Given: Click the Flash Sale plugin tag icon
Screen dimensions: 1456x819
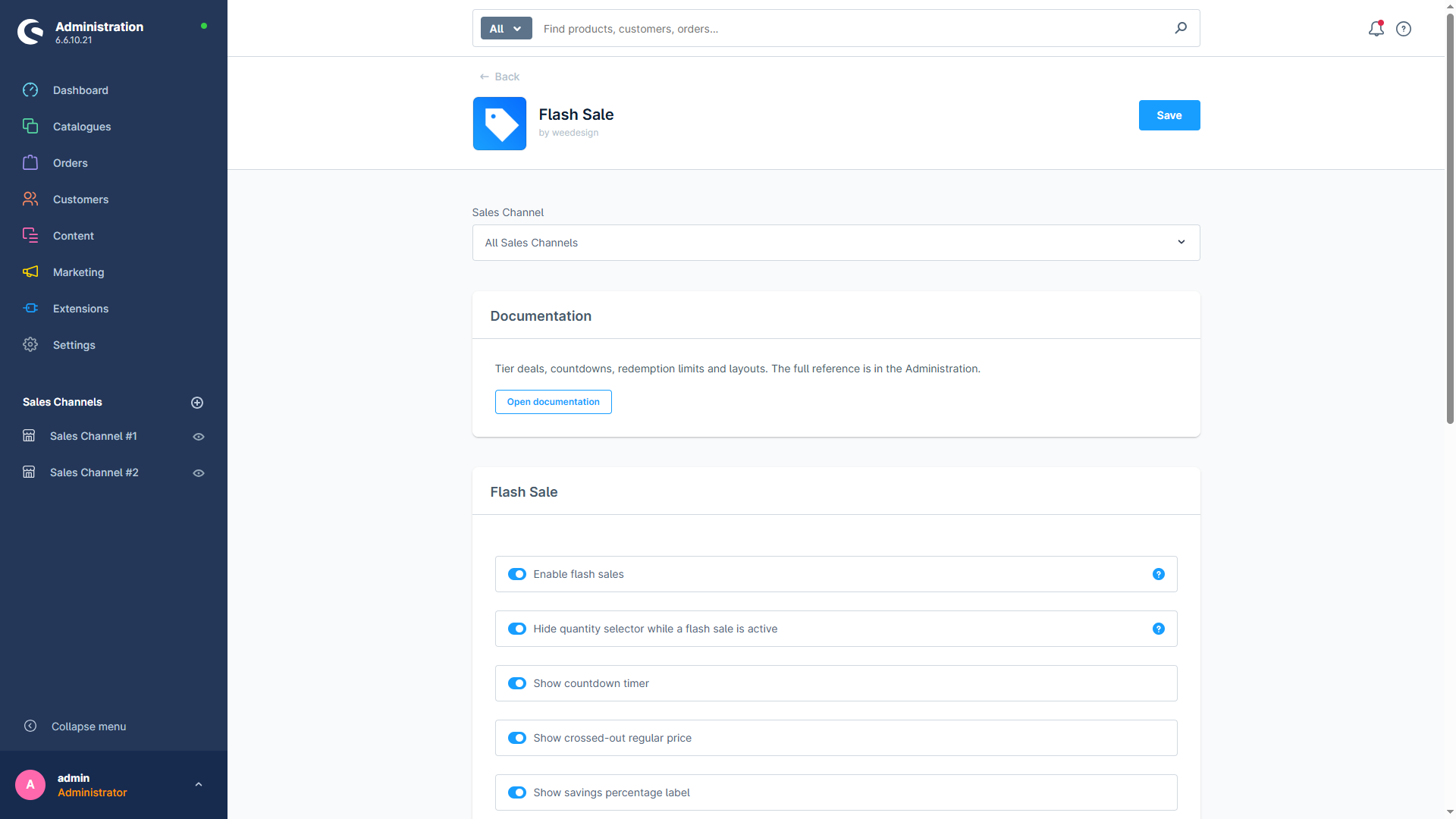Looking at the screenshot, I should tap(500, 124).
